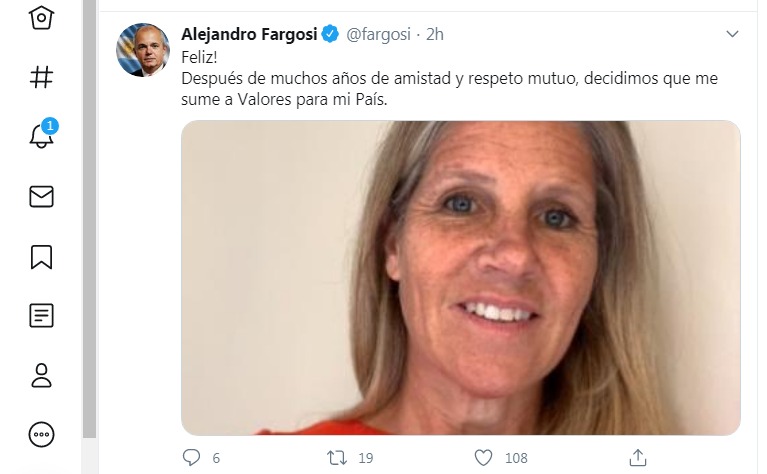Click the gray vertical scrollbar
Image resolution: width=767 pixels, height=474 pixels.
pyautogui.click(x=89, y=219)
